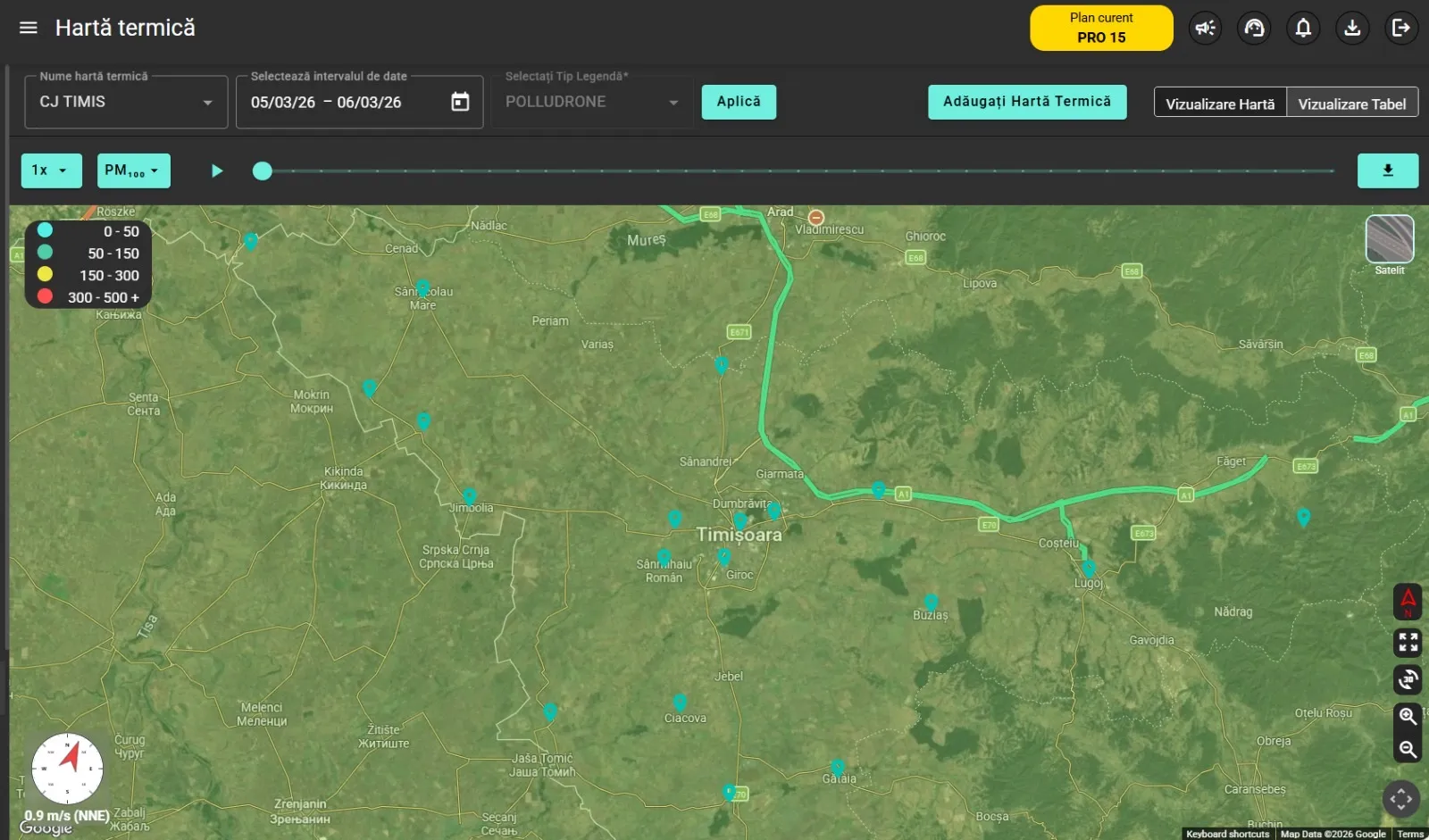Click the orange marker near Vladimirescu

[815, 218]
